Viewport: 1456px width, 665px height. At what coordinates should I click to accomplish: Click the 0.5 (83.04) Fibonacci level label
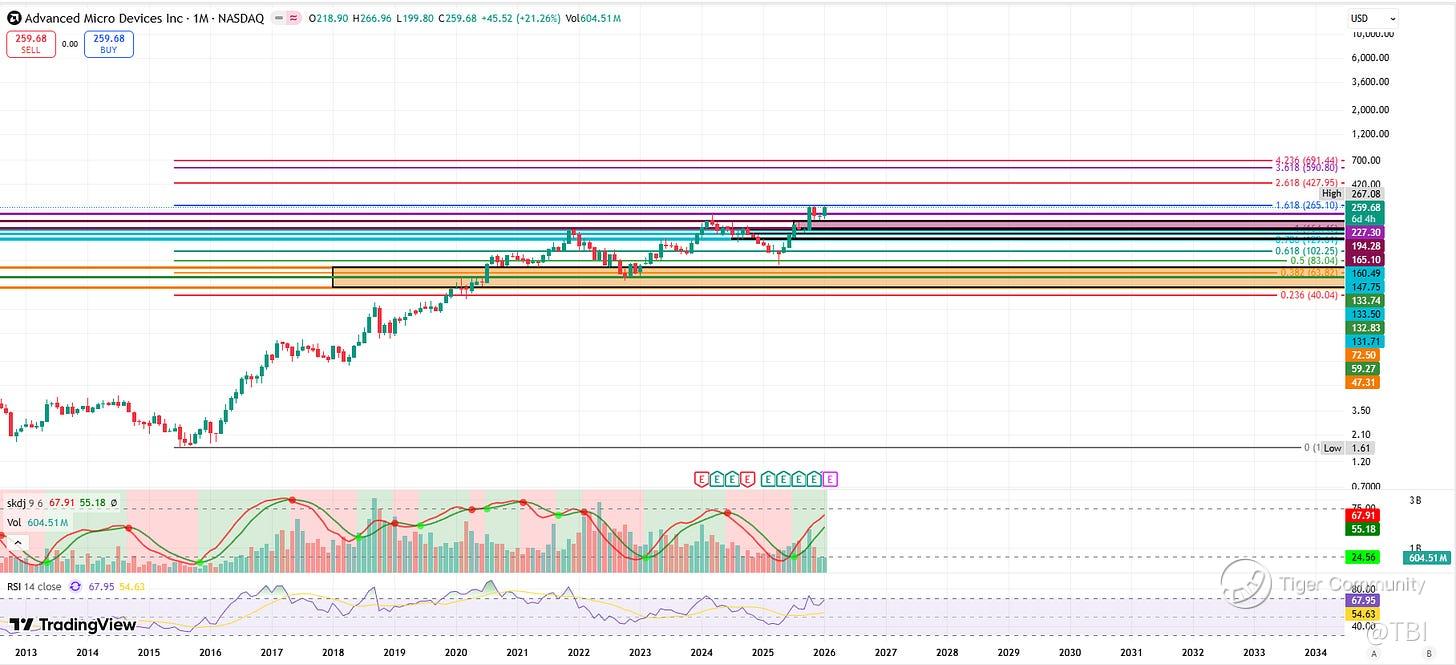tap(1313, 260)
